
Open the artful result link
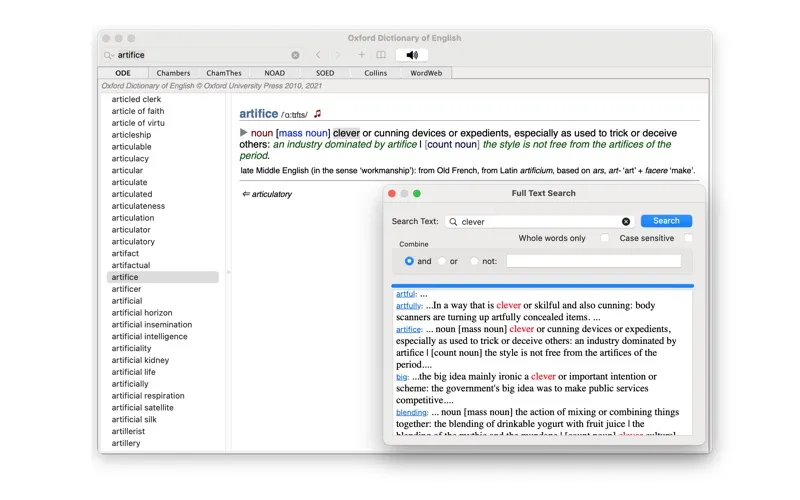click(x=405, y=294)
